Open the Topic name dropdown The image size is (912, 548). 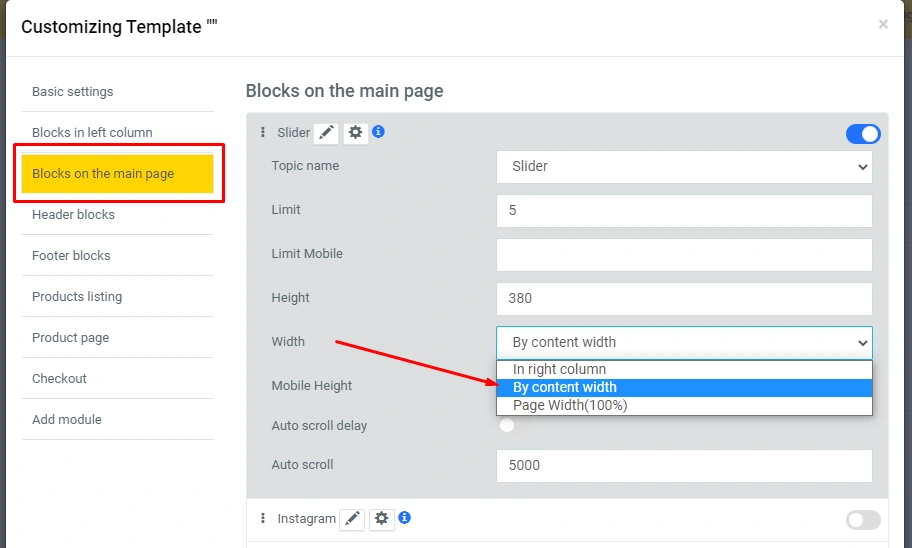point(684,167)
